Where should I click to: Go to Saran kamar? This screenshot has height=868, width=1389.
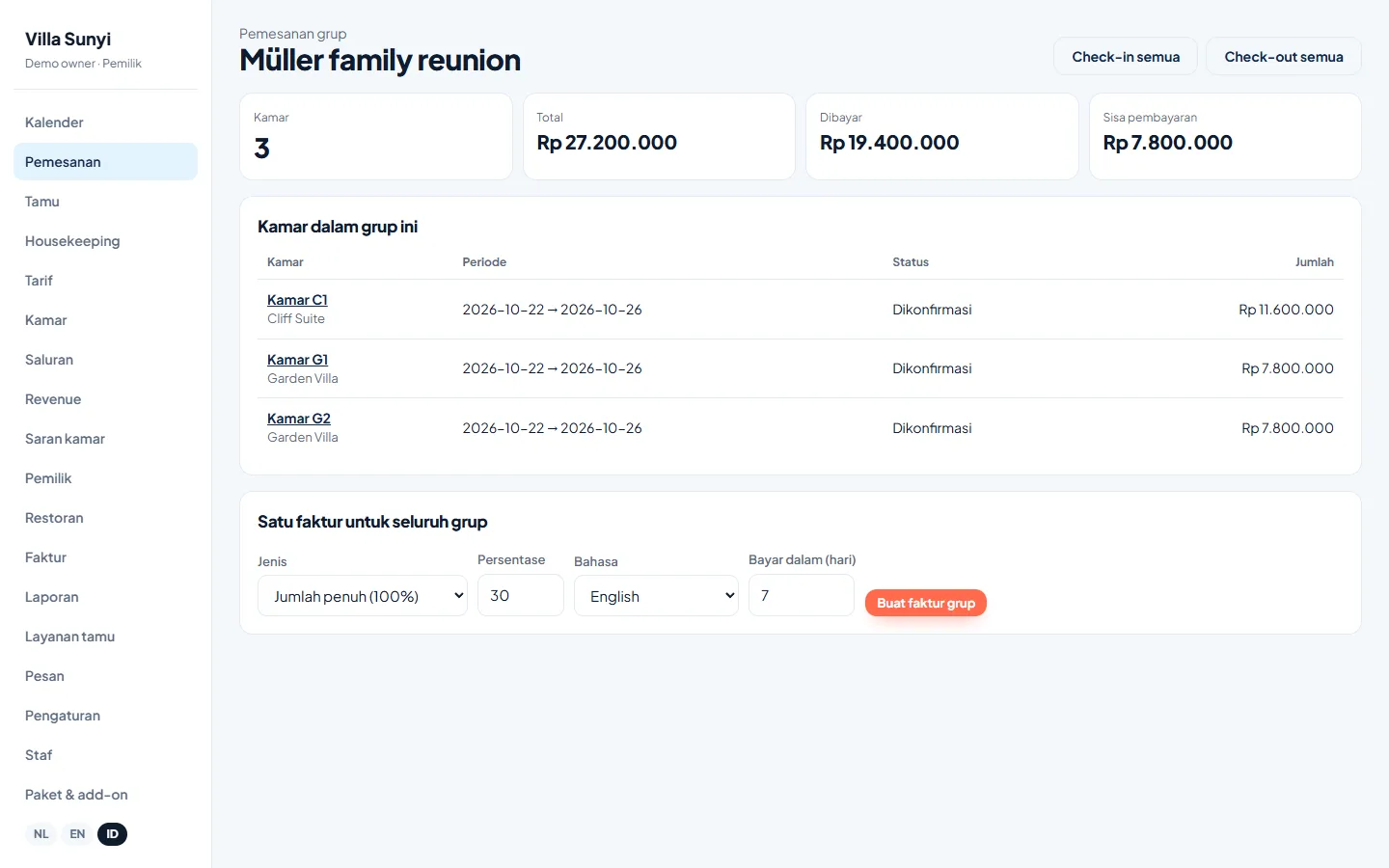point(105,439)
